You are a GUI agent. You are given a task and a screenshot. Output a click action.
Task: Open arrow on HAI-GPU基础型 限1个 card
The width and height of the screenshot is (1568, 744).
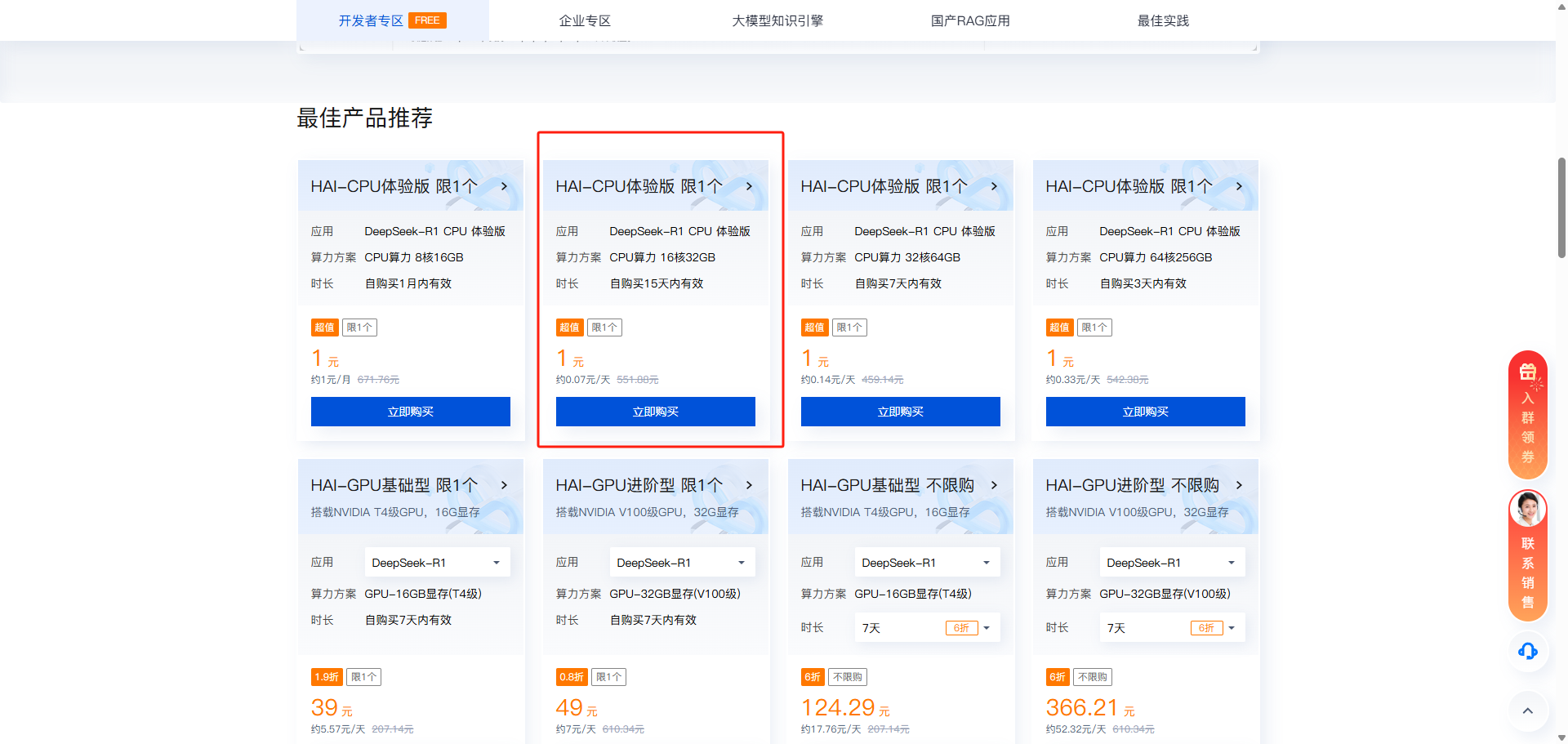point(504,485)
